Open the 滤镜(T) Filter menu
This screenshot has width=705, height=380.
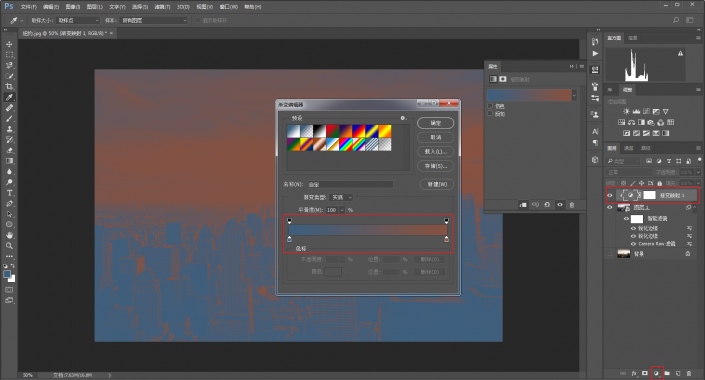coord(162,7)
